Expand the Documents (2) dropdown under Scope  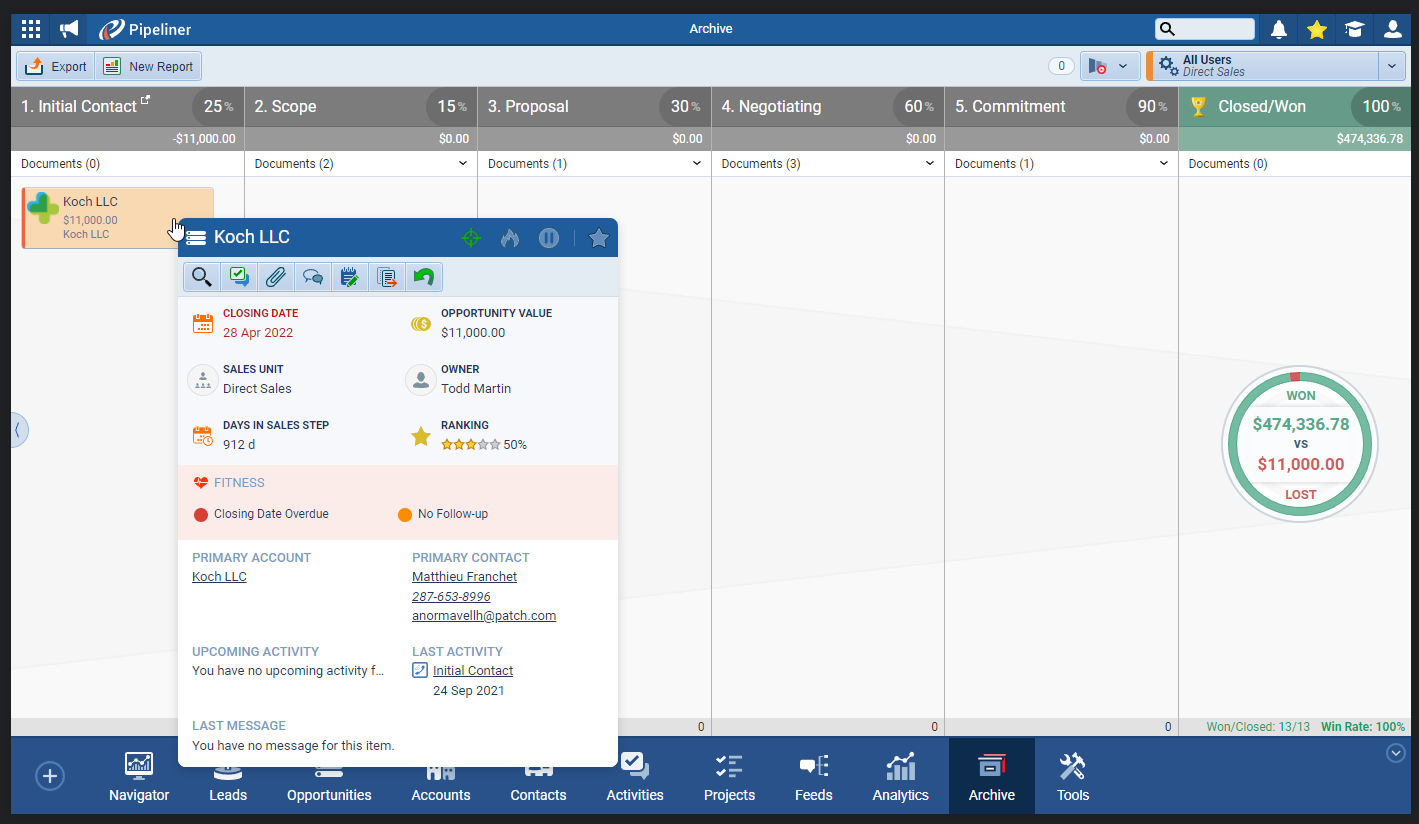coord(463,164)
